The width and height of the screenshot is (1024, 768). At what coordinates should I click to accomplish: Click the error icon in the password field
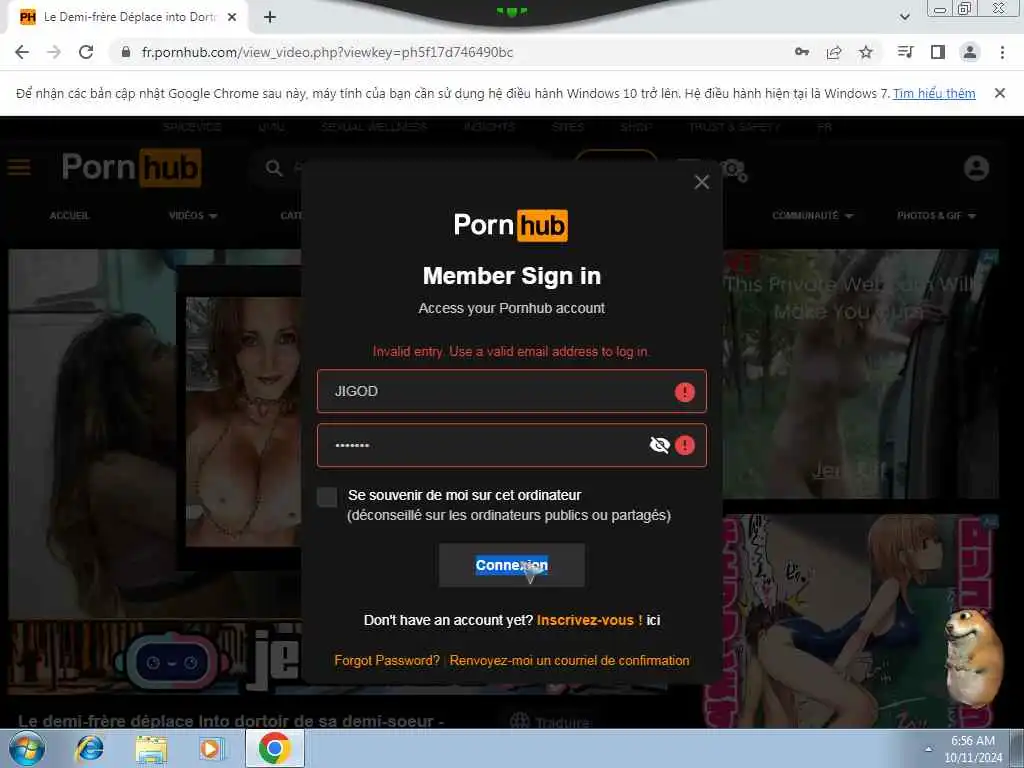684,445
